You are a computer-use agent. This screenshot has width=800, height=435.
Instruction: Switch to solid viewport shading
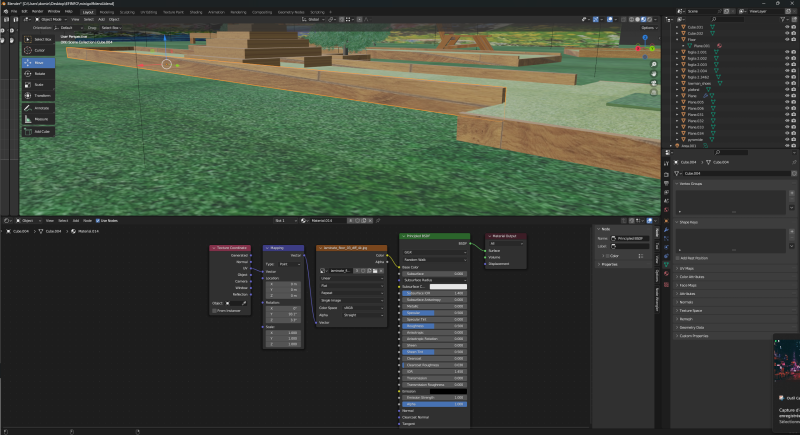click(x=637, y=19)
